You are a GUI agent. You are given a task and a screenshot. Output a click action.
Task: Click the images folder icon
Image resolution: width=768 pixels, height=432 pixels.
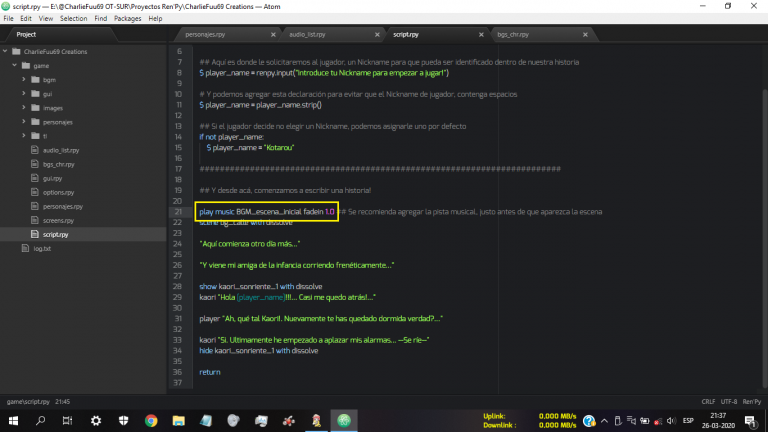click(34, 108)
